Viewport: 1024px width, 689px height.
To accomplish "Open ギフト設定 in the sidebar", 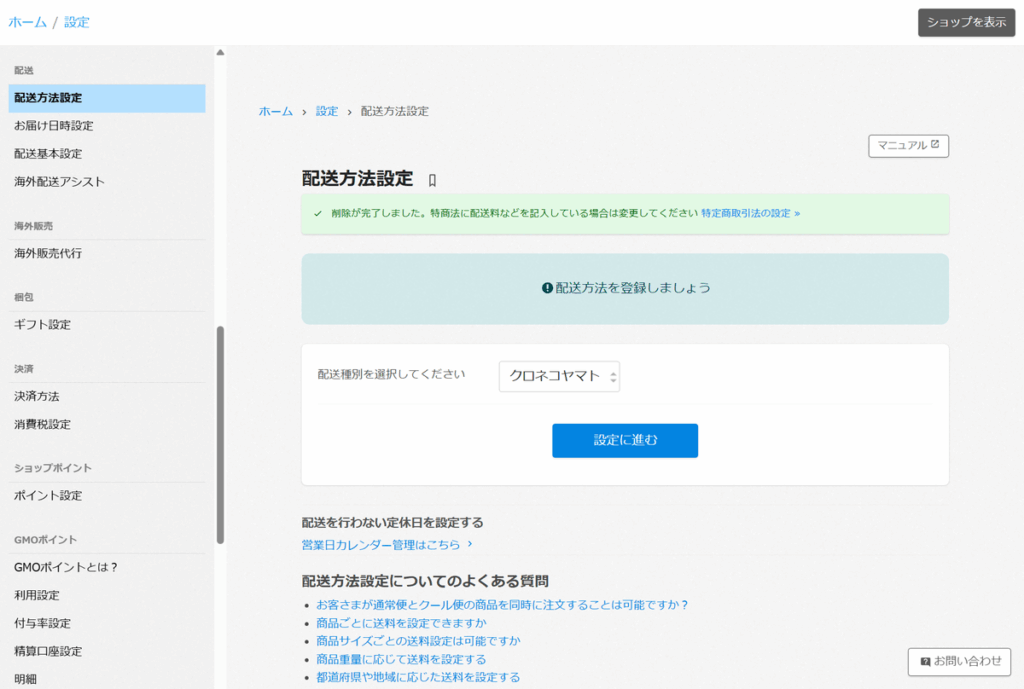I will tap(42, 325).
